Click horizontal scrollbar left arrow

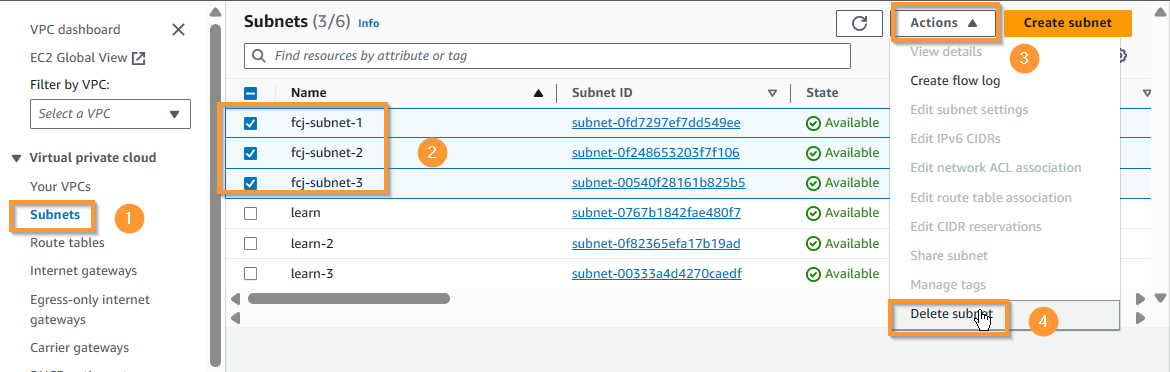(235, 299)
